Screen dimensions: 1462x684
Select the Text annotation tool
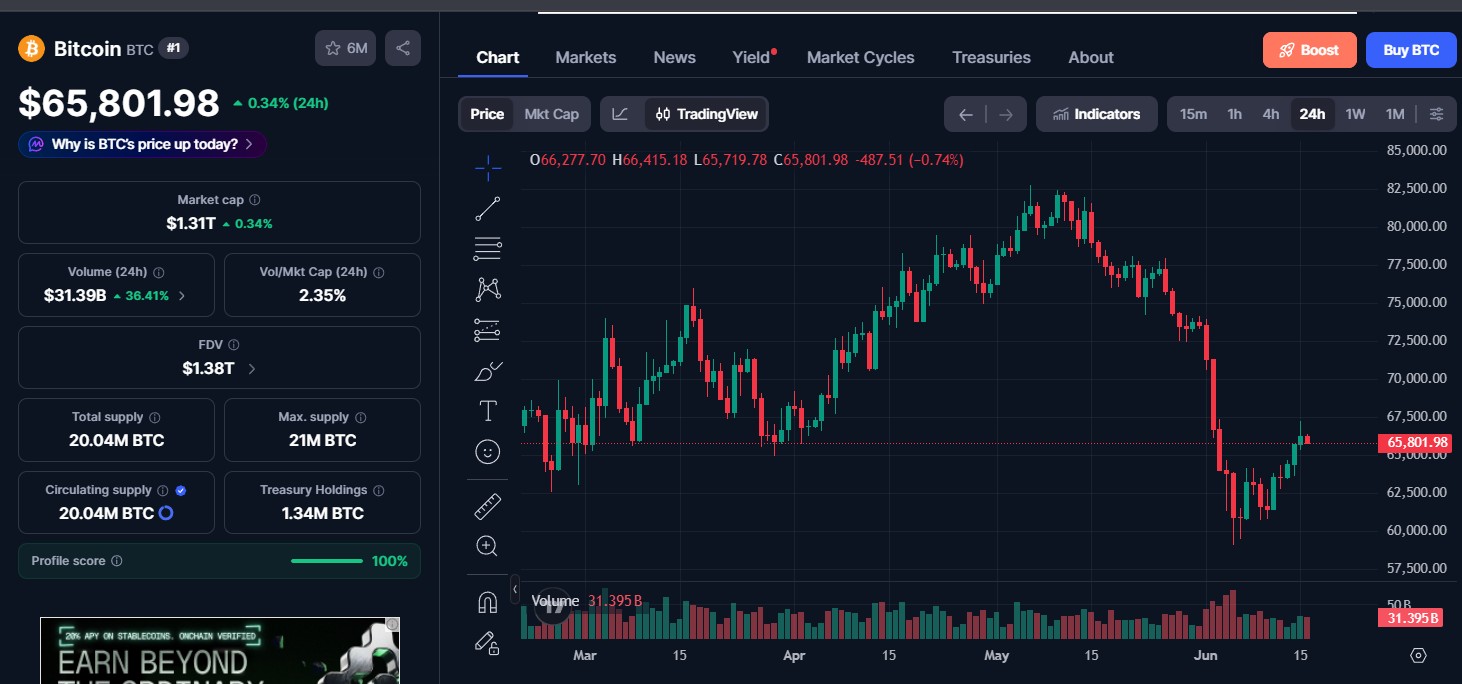point(488,411)
